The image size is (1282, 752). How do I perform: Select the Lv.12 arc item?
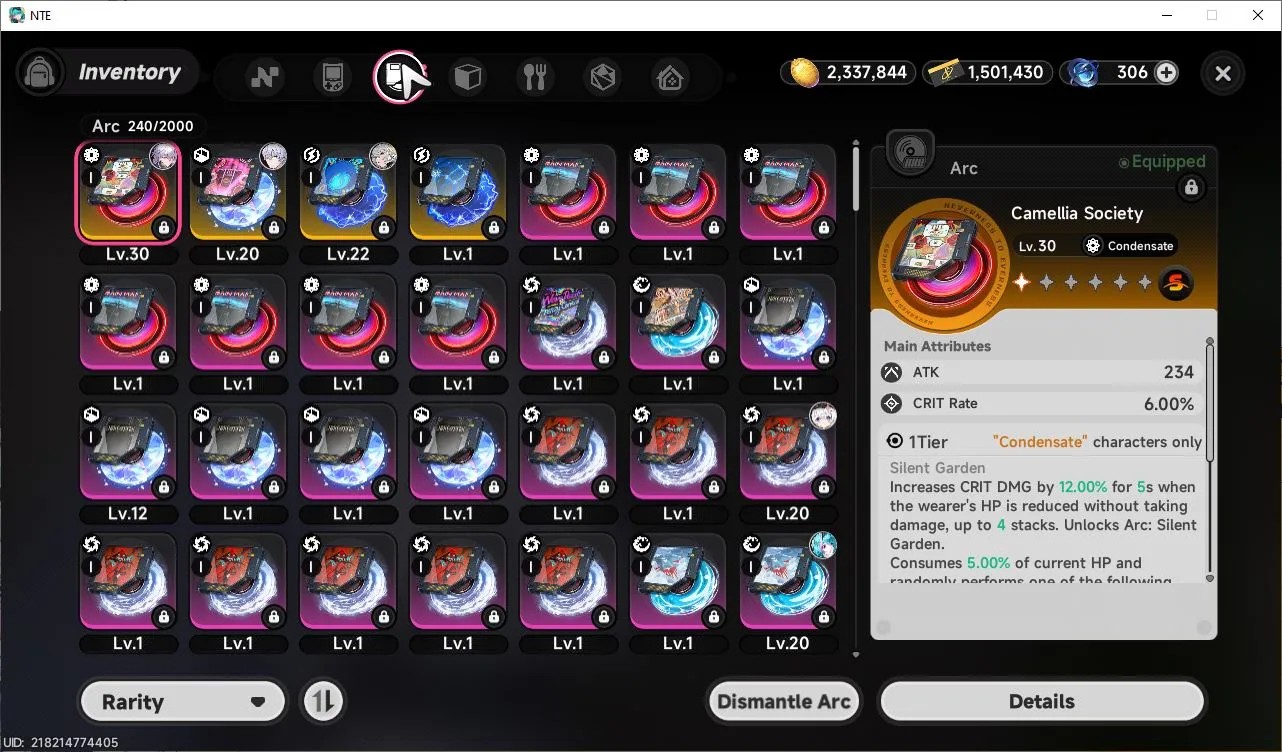128,463
